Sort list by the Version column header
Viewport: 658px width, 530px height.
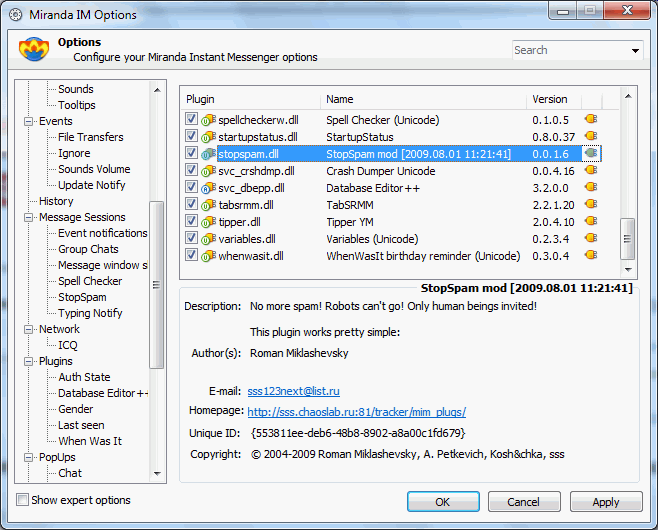click(x=554, y=99)
